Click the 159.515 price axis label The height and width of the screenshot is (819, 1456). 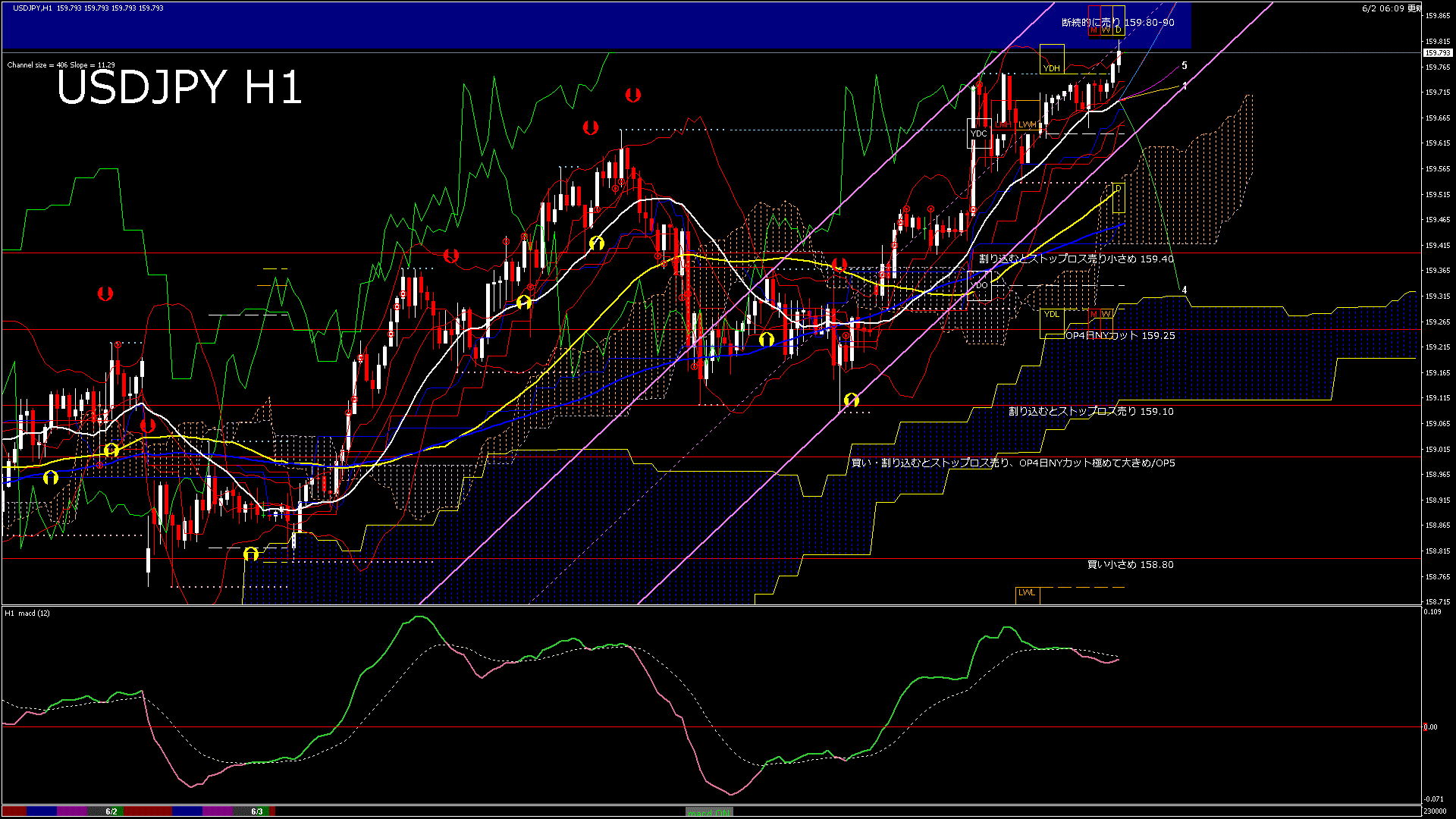(1438, 195)
